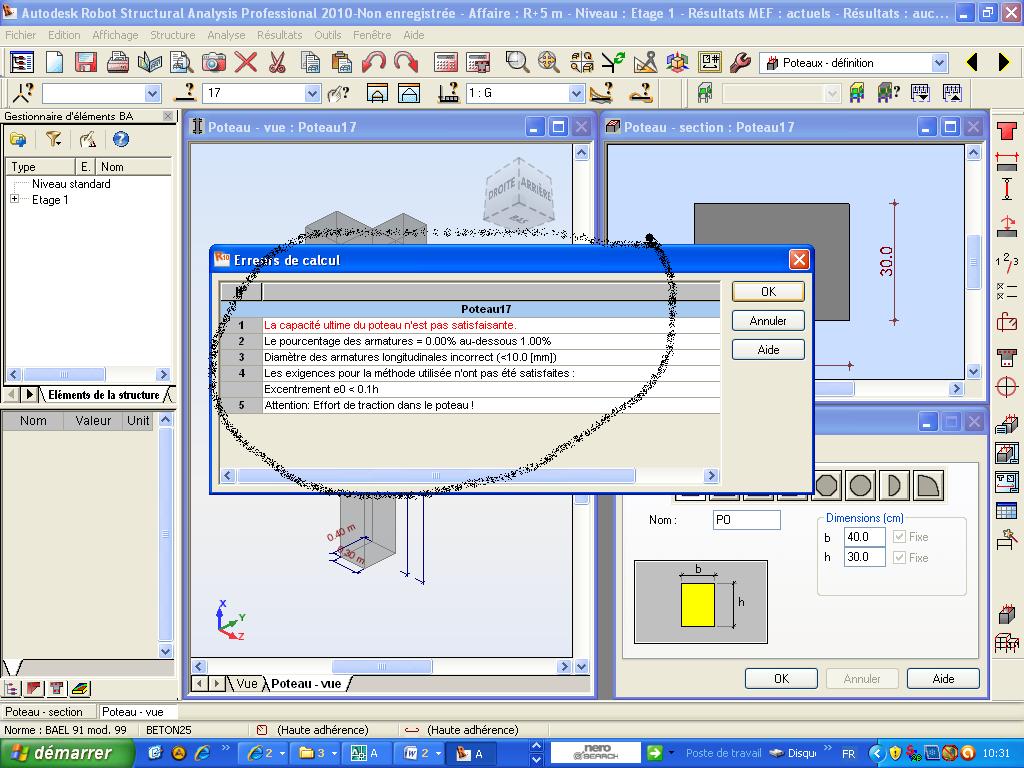Image resolution: width=1024 pixels, height=768 pixels.
Task: Select the octagonal section shape icon
Action: [x=826, y=486]
